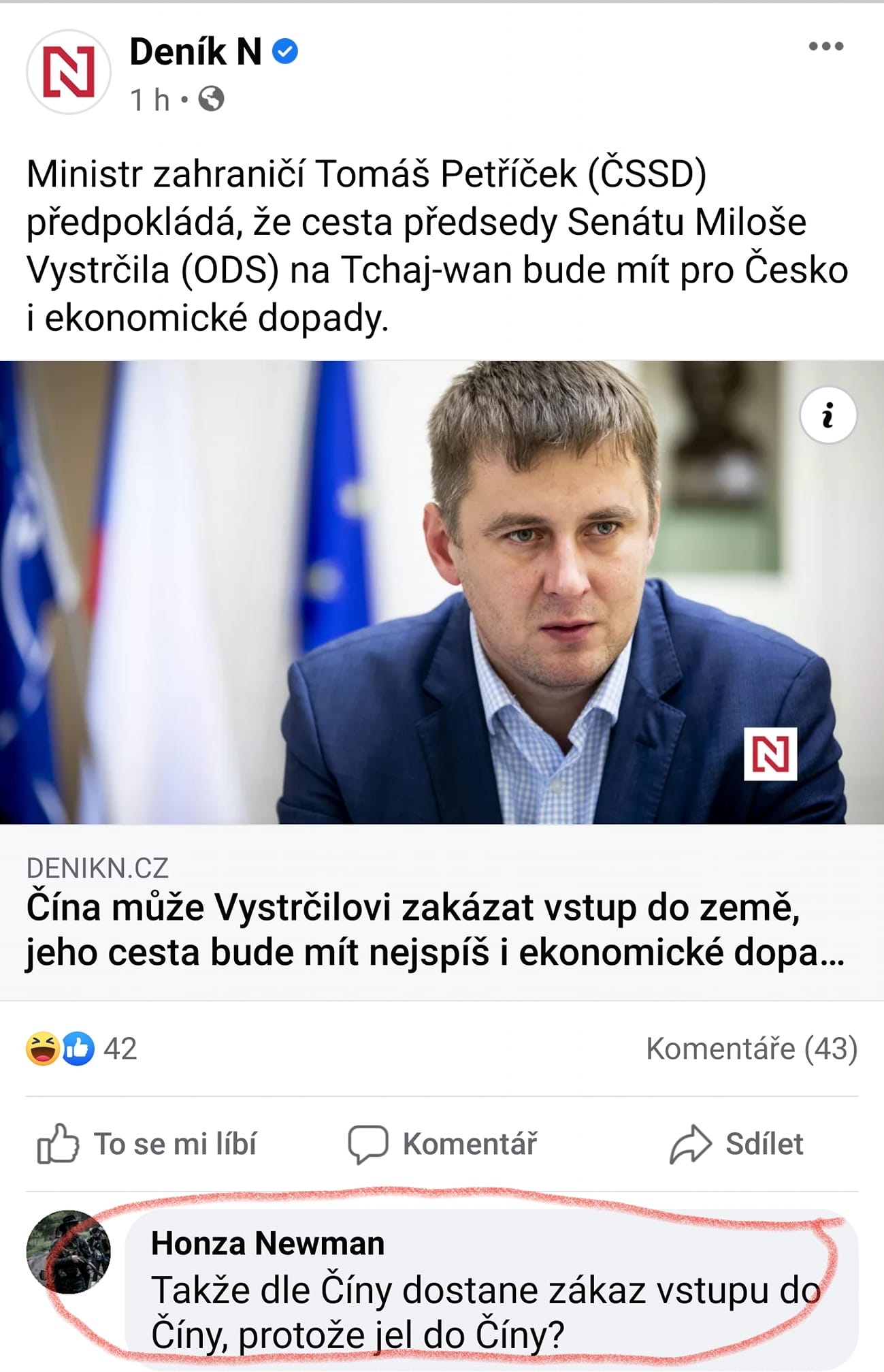
Task: Click Honza Newman's avatar picture
Action: pyautogui.click(x=68, y=1251)
